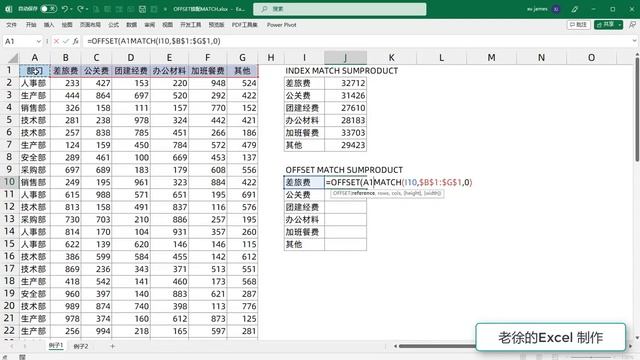Select row header 10

coord(9,182)
